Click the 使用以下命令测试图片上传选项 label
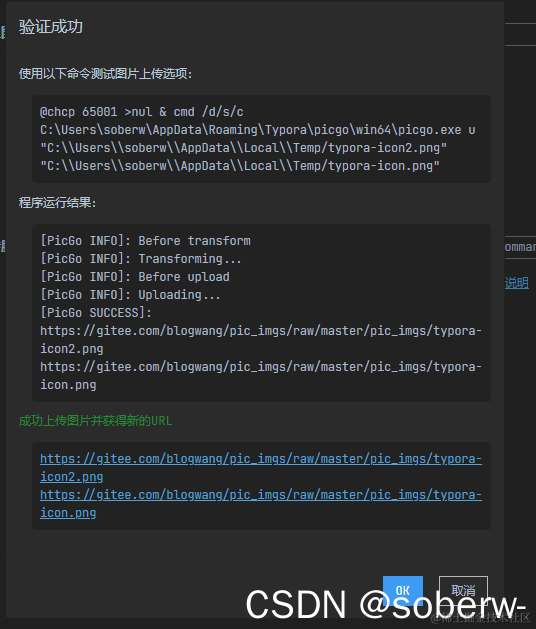The width and height of the screenshot is (536, 629). 106,74
